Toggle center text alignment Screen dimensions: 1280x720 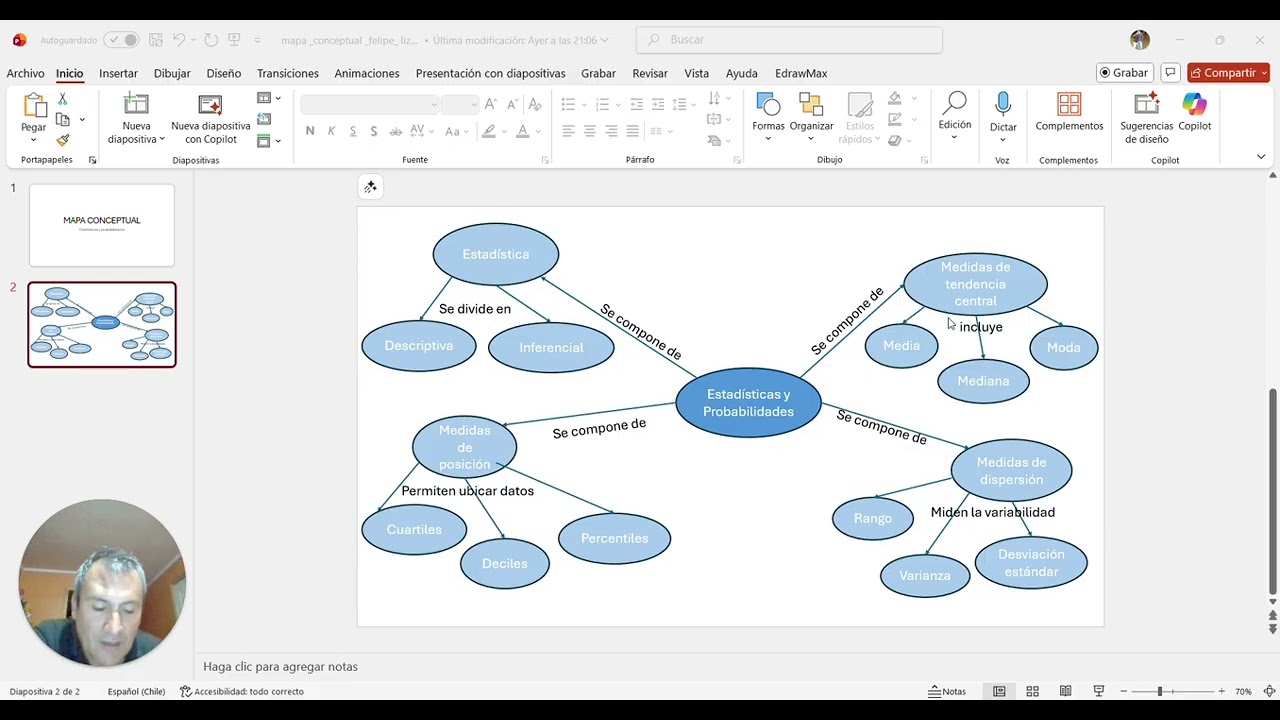click(589, 131)
